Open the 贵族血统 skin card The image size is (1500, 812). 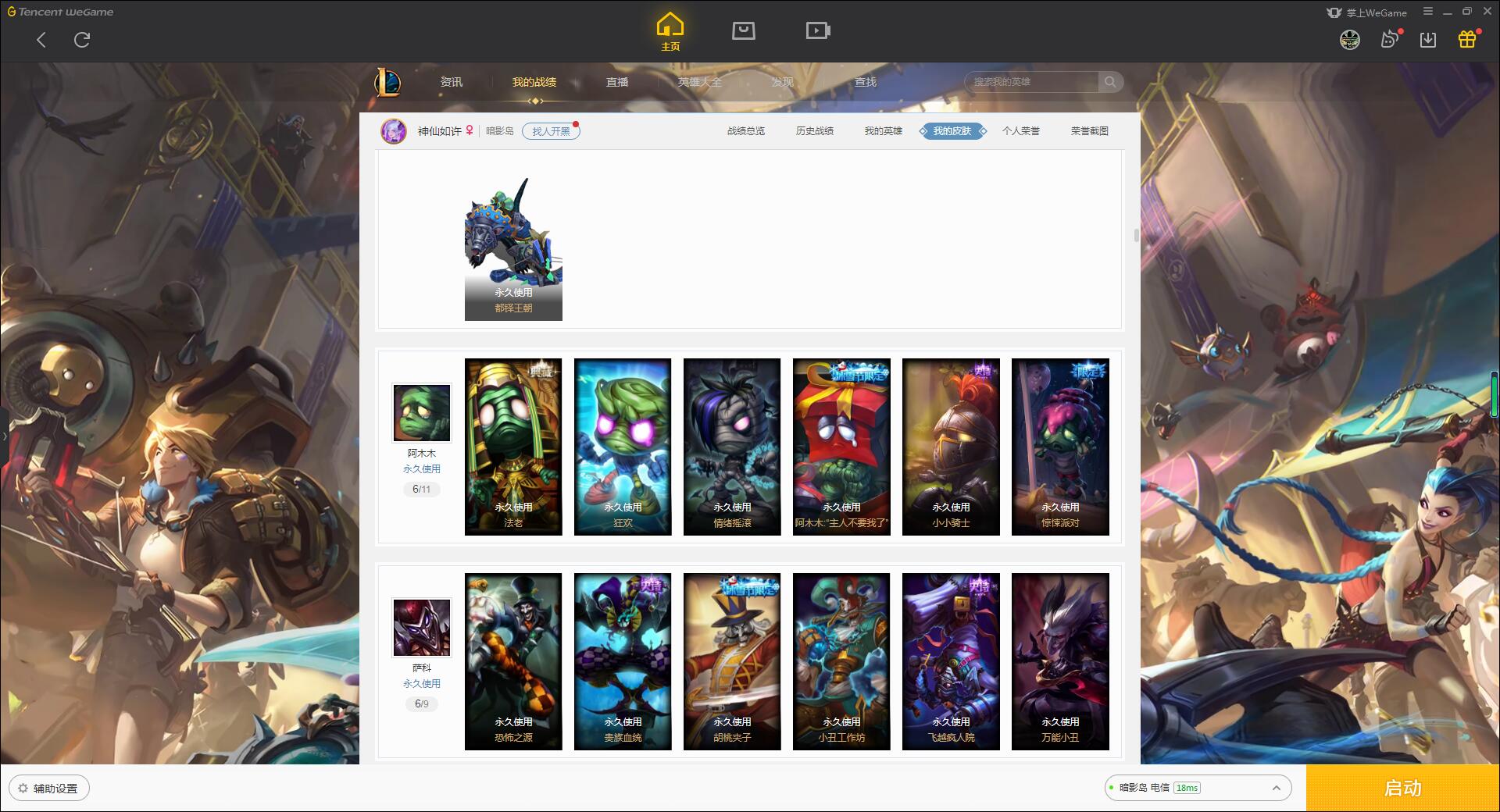[623, 661]
